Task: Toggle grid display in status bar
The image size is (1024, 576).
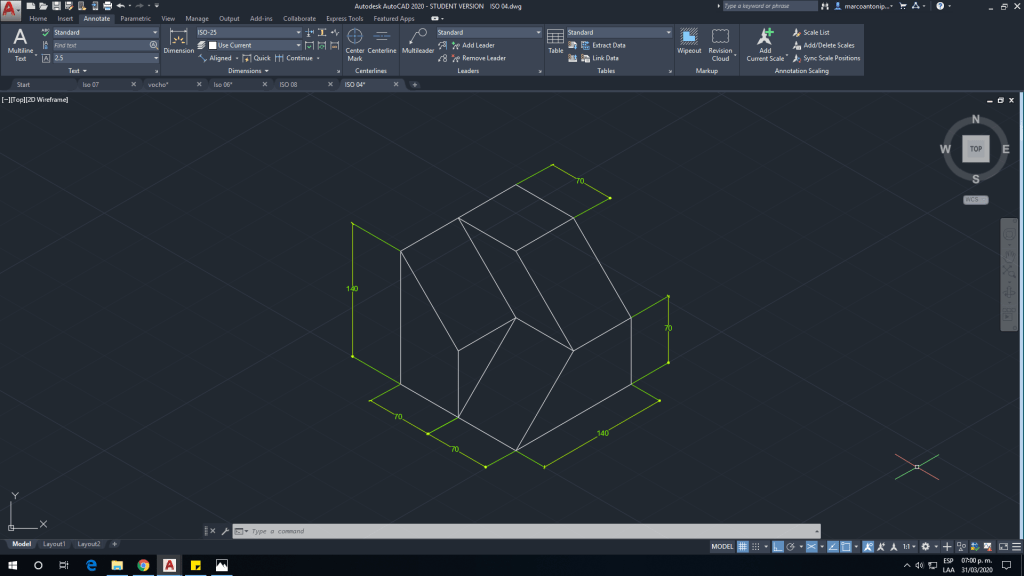Action: pos(743,547)
